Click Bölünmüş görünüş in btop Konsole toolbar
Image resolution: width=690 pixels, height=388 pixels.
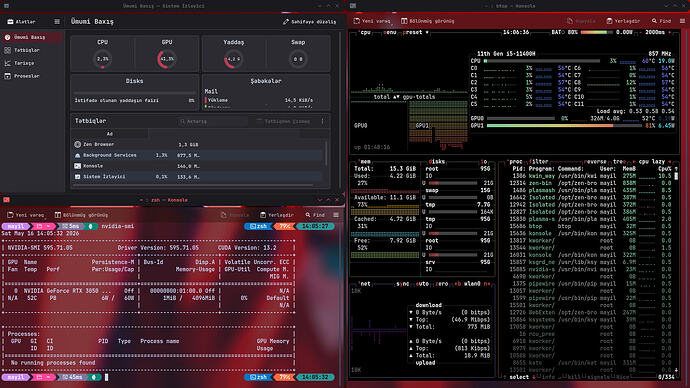[x=427, y=21]
